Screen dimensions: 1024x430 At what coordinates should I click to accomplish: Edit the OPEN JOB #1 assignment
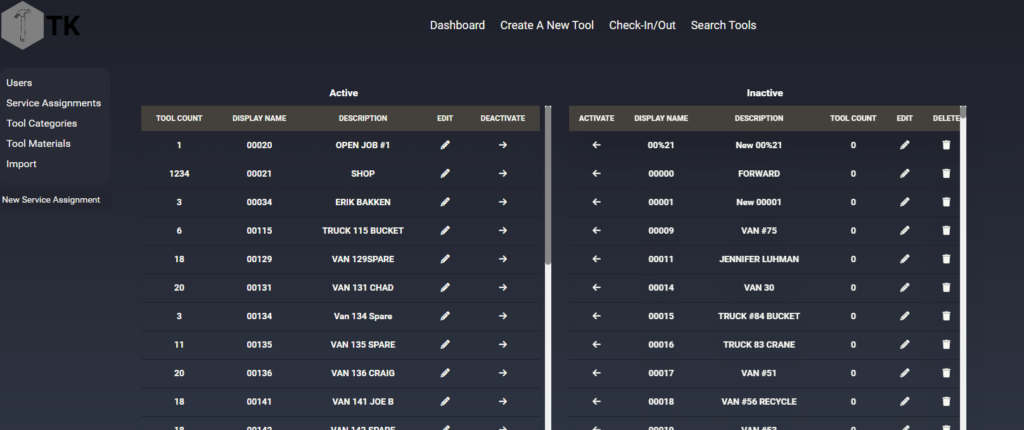click(445, 145)
